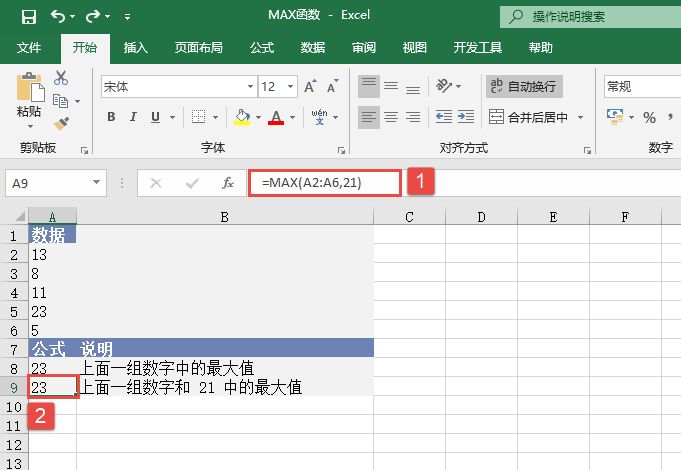Image resolution: width=681 pixels, height=470 pixels.
Task: Click the Increase Font Size icon
Action: pos(310,87)
